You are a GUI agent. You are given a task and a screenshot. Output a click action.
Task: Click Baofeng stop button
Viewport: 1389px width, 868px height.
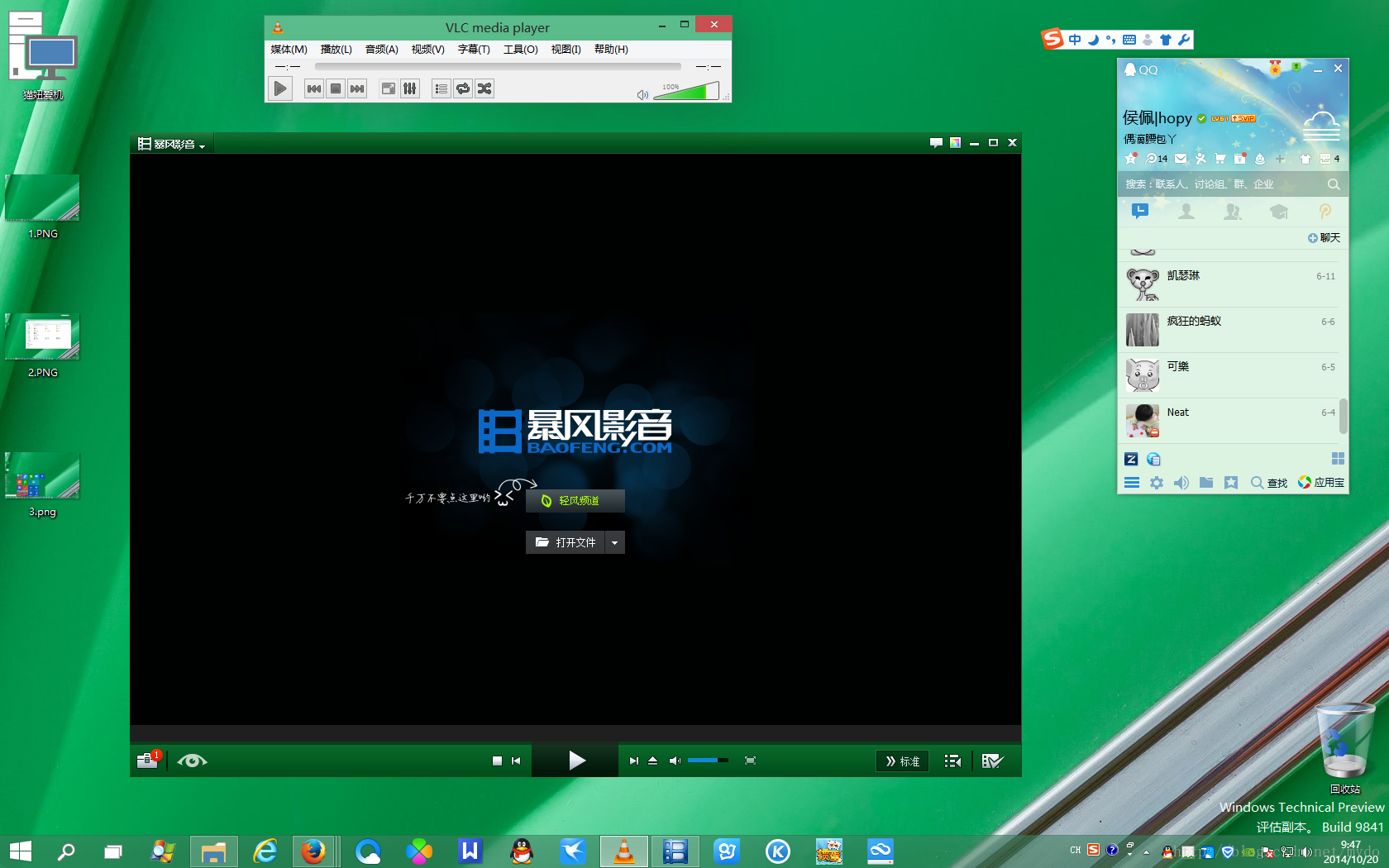(x=497, y=761)
